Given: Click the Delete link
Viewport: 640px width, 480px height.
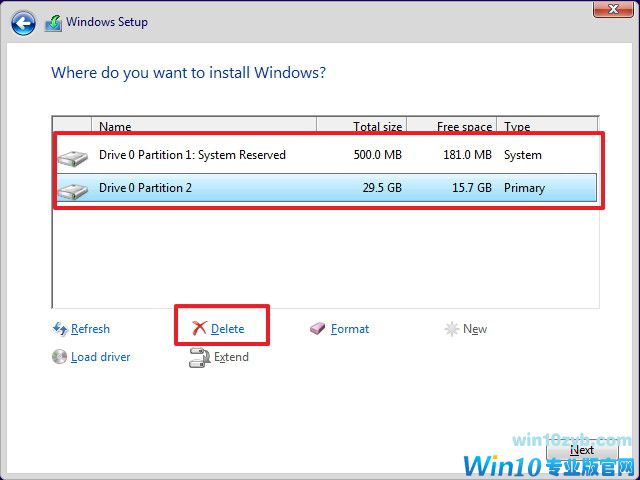Looking at the screenshot, I should 227,329.
